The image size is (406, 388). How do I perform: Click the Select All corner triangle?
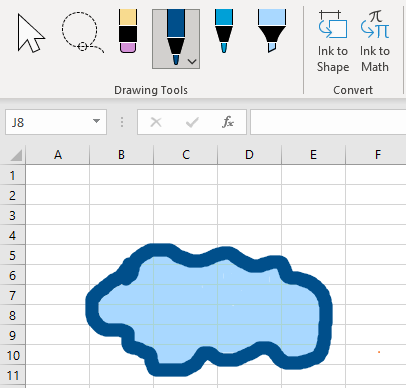(15, 155)
